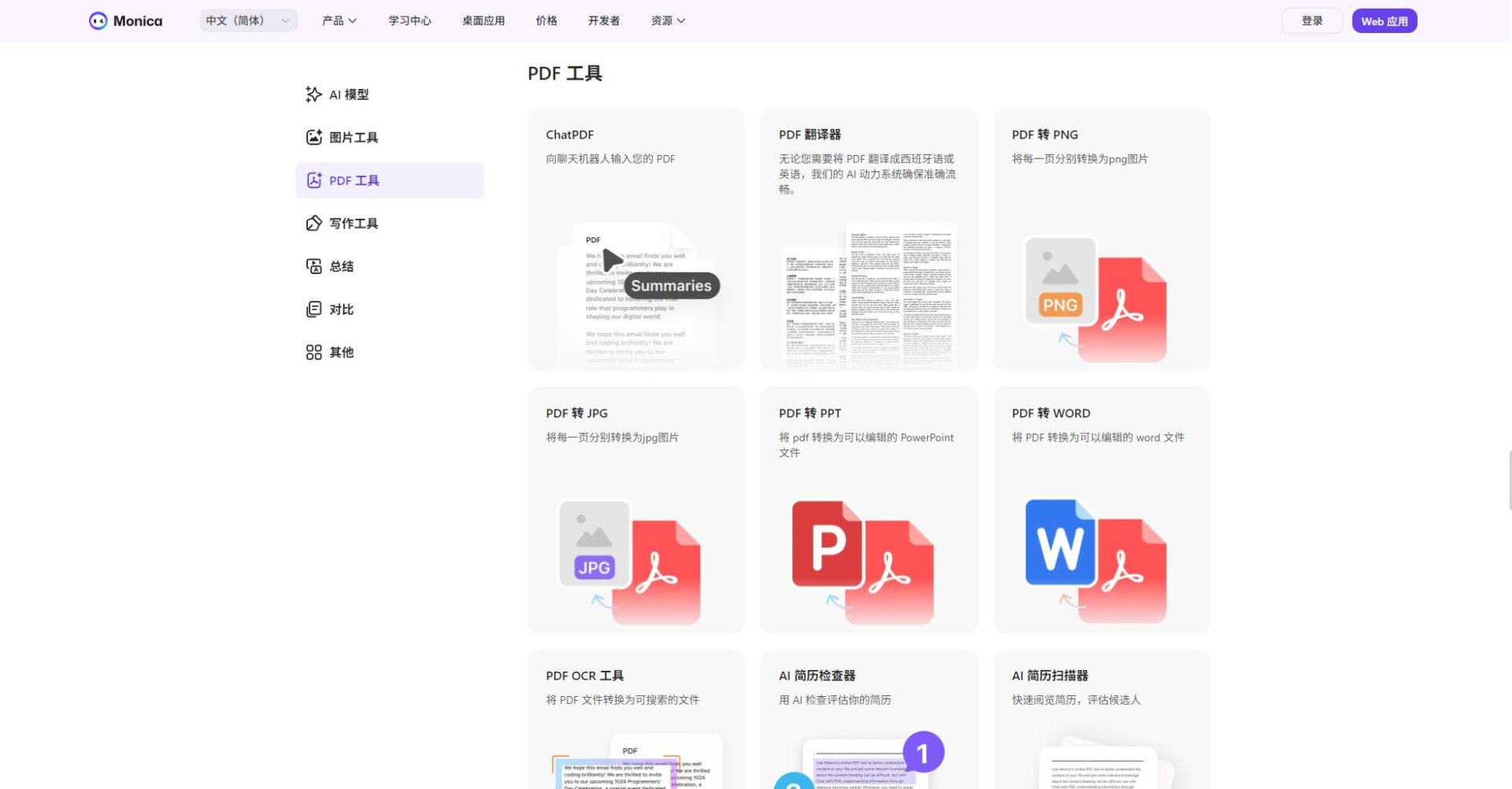Open the PDF 转 PPT tool

(869, 509)
